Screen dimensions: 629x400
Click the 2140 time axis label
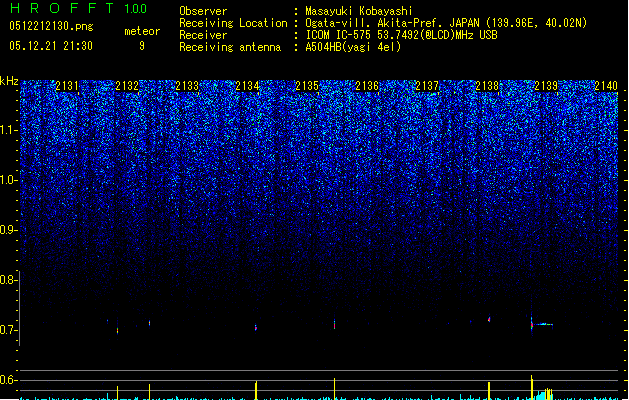click(x=606, y=86)
